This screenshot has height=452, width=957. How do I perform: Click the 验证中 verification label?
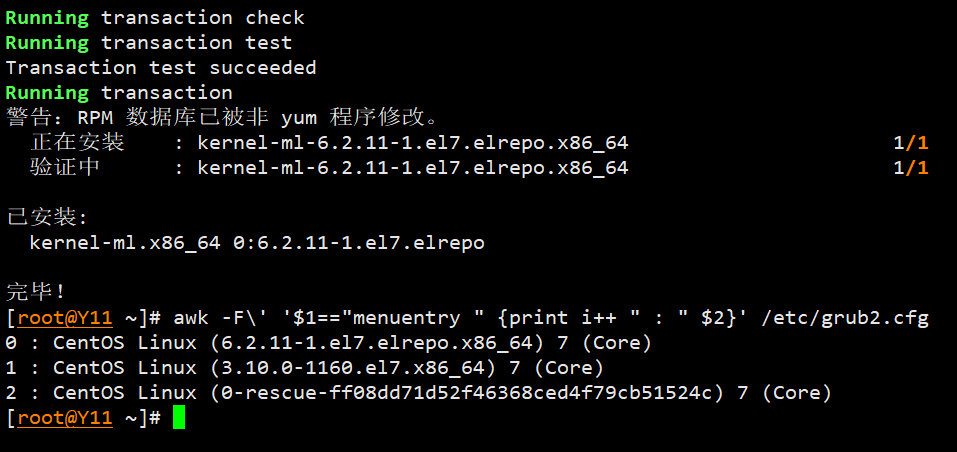[65, 167]
